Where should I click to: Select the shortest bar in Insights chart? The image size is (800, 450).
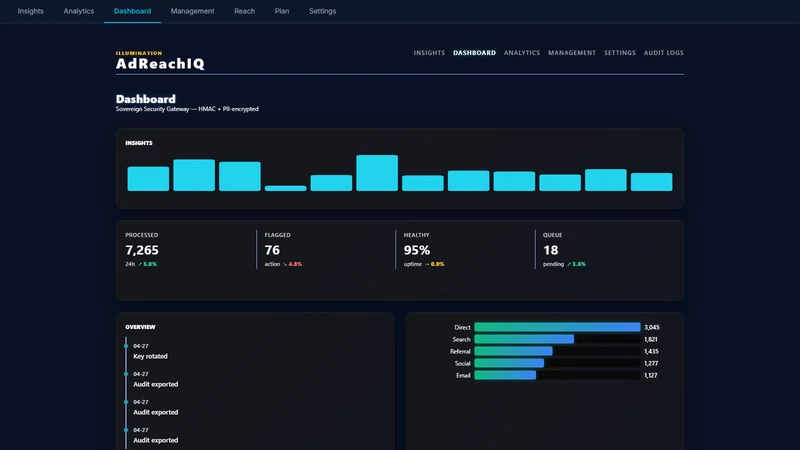pos(285,188)
